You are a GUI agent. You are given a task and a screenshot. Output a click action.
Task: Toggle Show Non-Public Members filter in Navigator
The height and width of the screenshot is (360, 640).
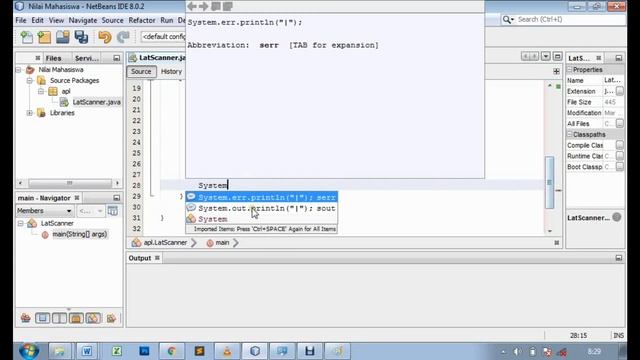[x=76, y=318]
